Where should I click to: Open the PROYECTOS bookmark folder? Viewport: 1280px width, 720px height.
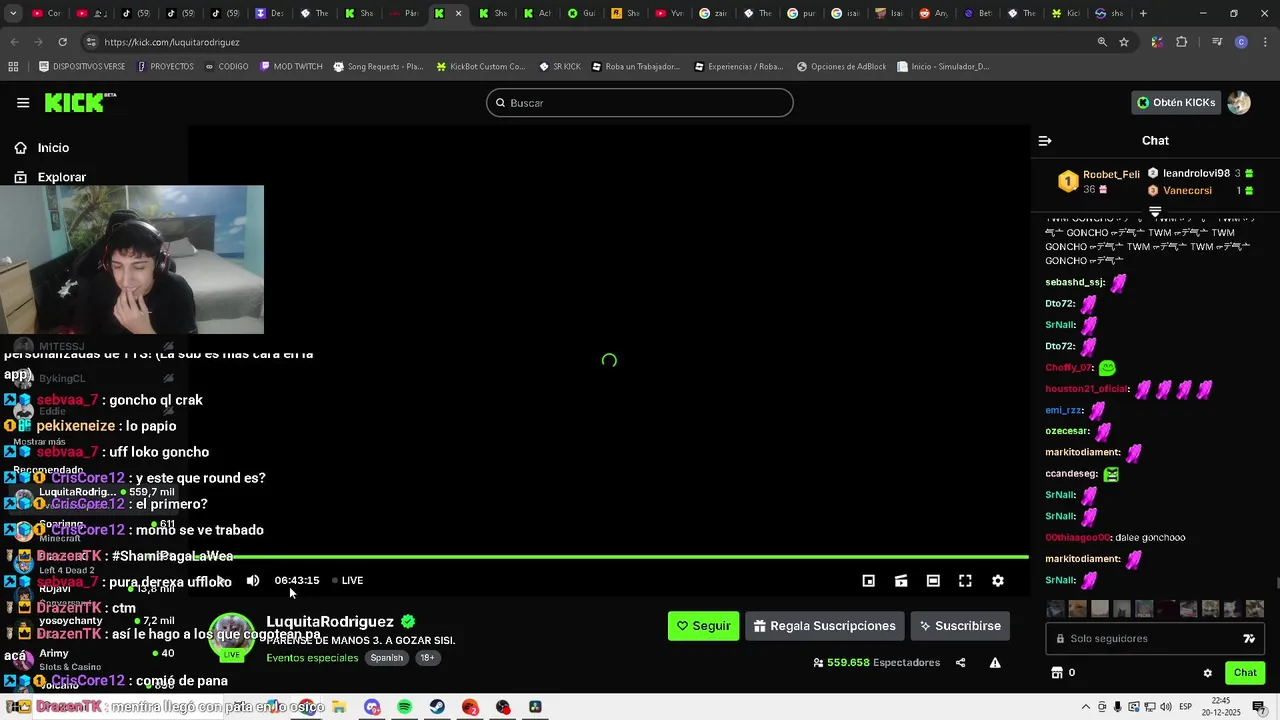[165, 67]
